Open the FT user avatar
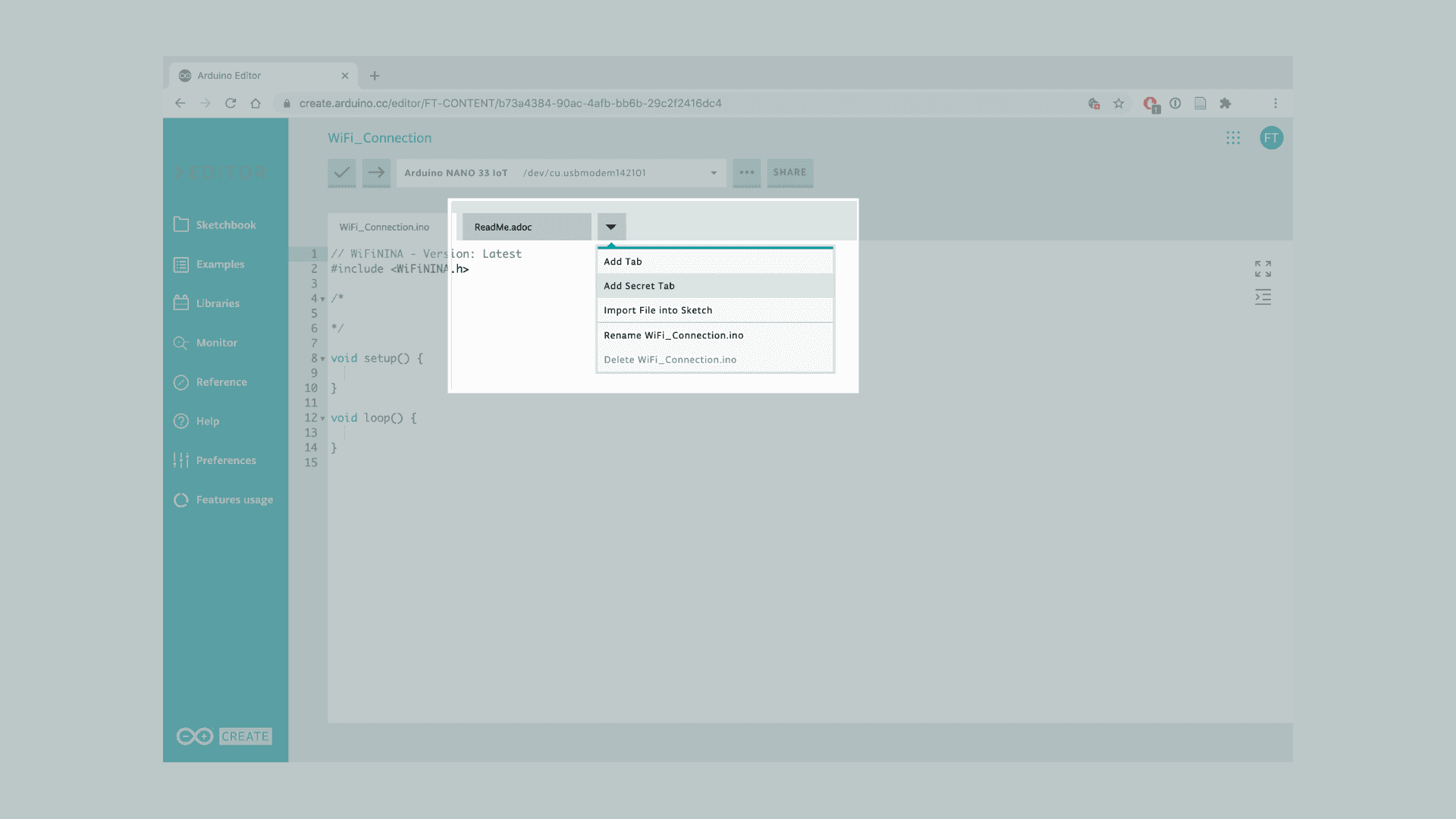The height and width of the screenshot is (819, 1456). point(1271,138)
